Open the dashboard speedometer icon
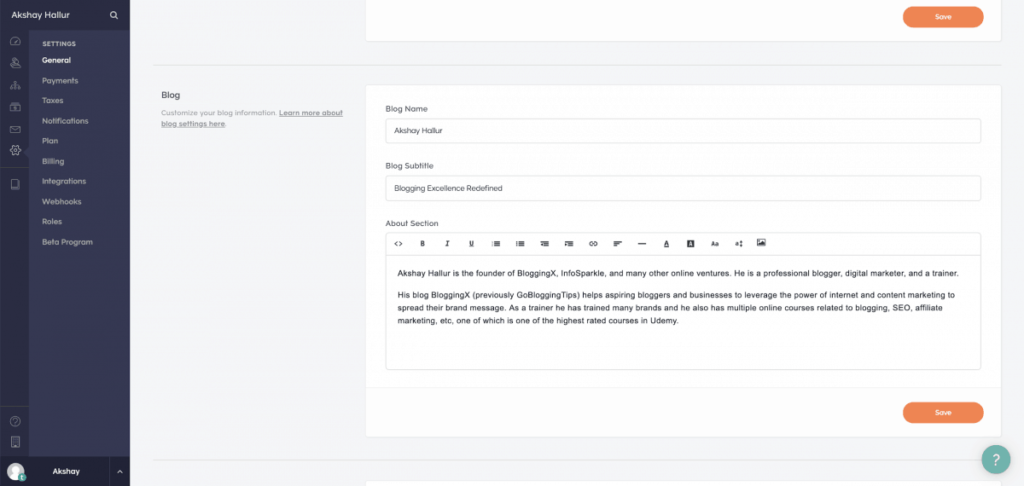Image resolution: width=1024 pixels, height=486 pixels. (x=15, y=41)
